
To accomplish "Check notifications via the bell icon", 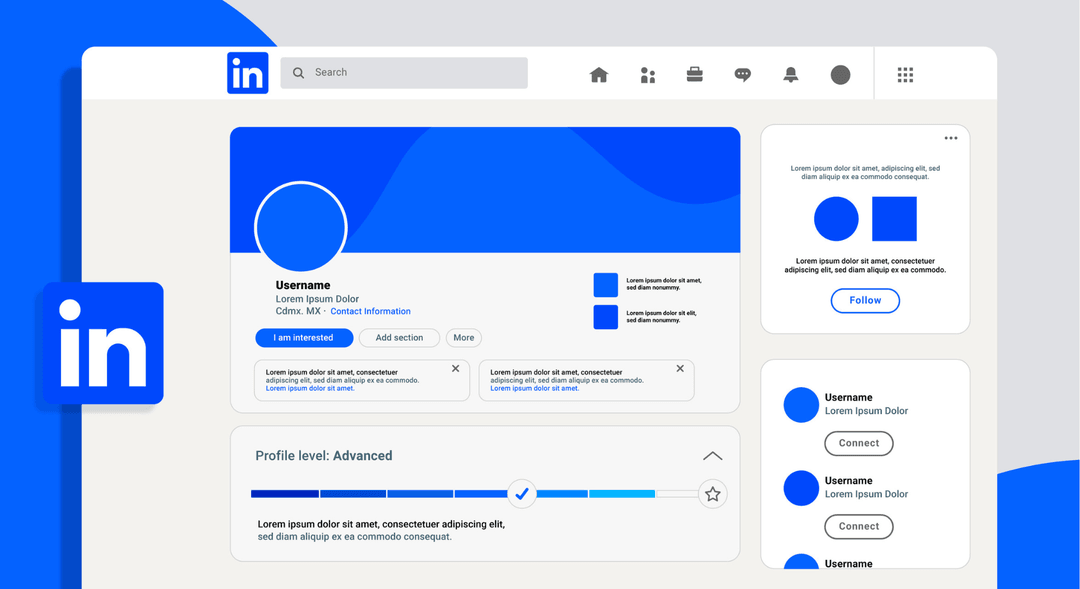I will 790,73.
